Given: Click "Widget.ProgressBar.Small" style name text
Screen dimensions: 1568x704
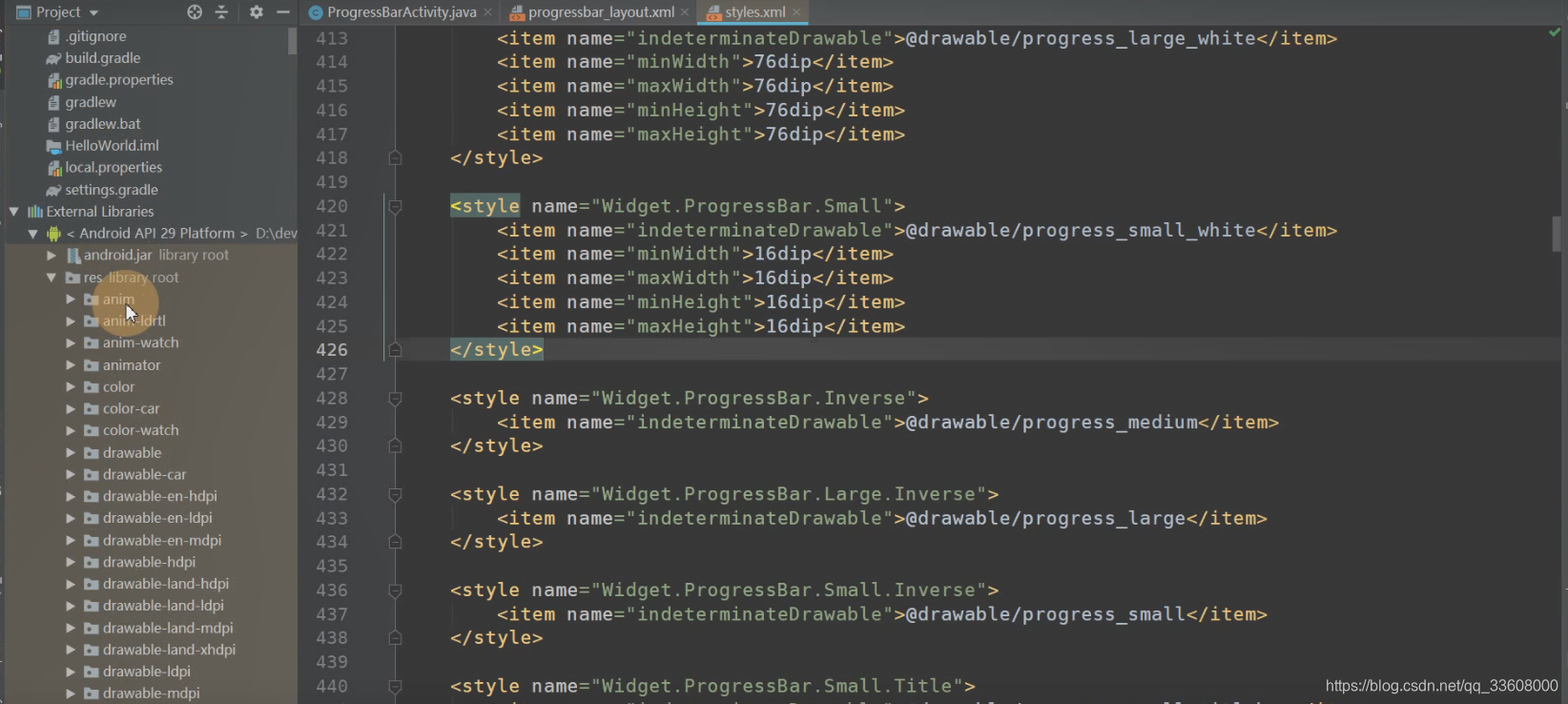Looking at the screenshot, I should click(x=741, y=206).
